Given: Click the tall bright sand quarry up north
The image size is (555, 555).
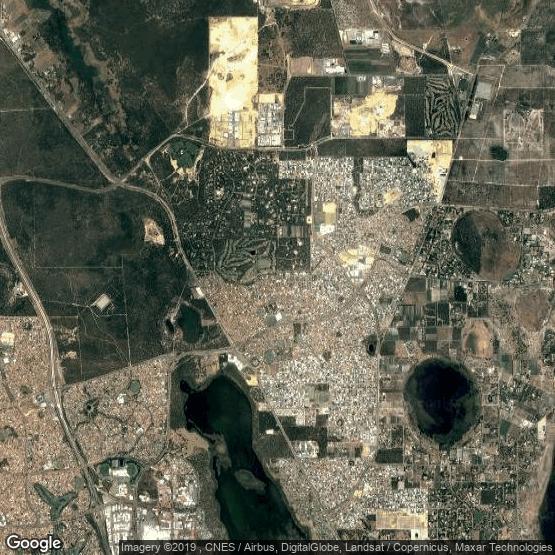Looking at the screenshot, I should click(233, 81).
